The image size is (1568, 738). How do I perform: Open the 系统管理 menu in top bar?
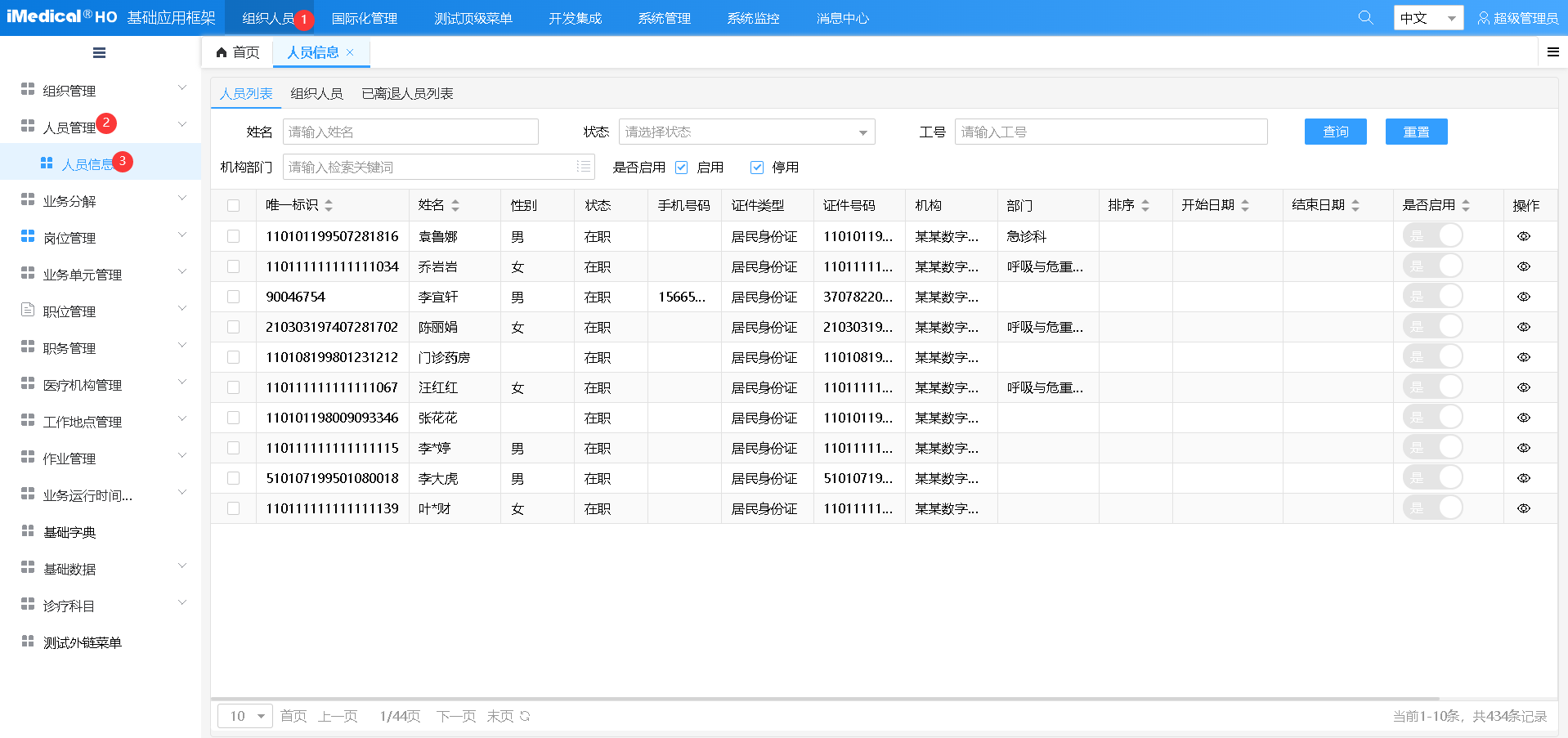tap(664, 17)
